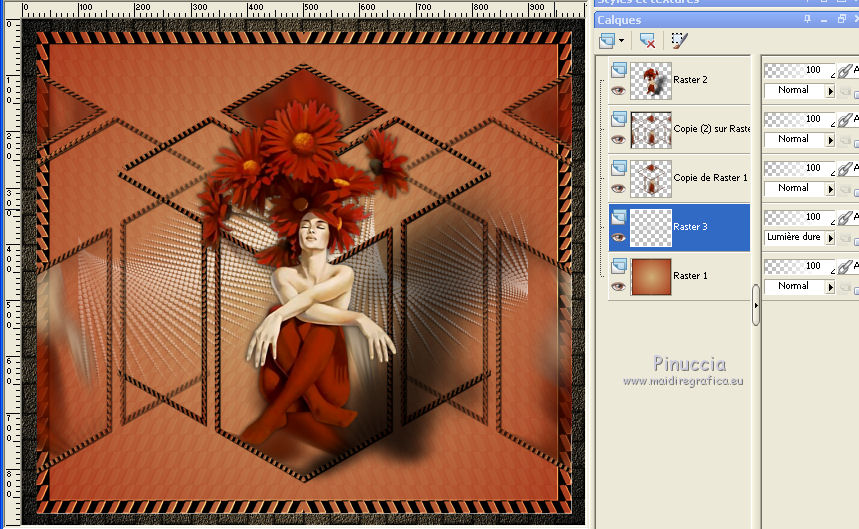
Task: Toggle link icon in Copie (2) sur Raster row
Action: (x=845, y=119)
